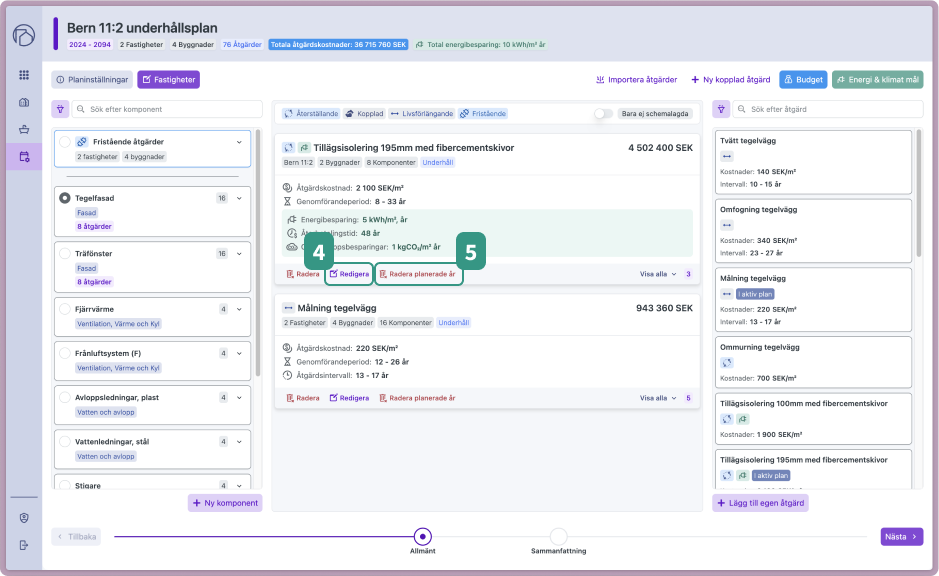The height and width of the screenshot is (576, 939).
Task: Select the Stigare radio button
Action: coord(65,486)
